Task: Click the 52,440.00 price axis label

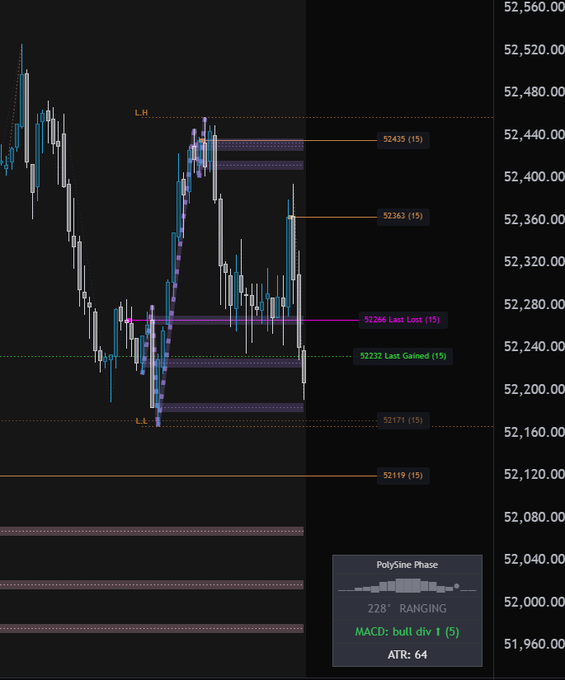Action: (534, 134)
